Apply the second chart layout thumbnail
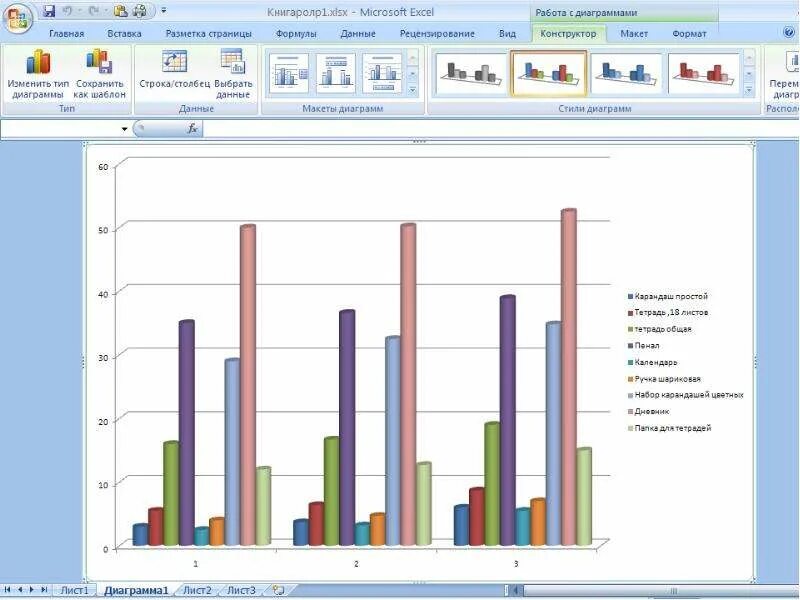 pyautogui.click(x=336, y=73)
